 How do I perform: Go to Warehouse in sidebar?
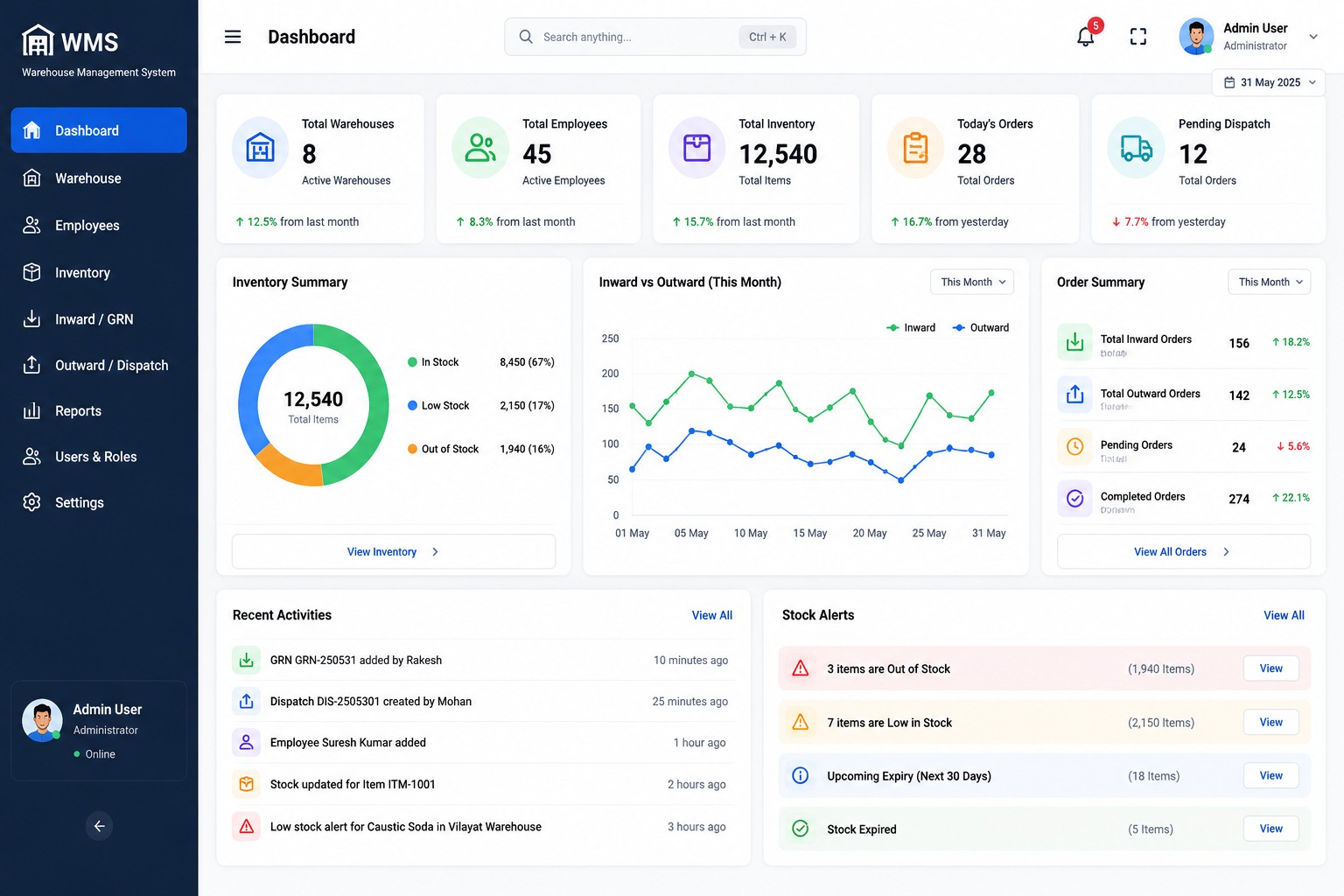pos(99,178)
